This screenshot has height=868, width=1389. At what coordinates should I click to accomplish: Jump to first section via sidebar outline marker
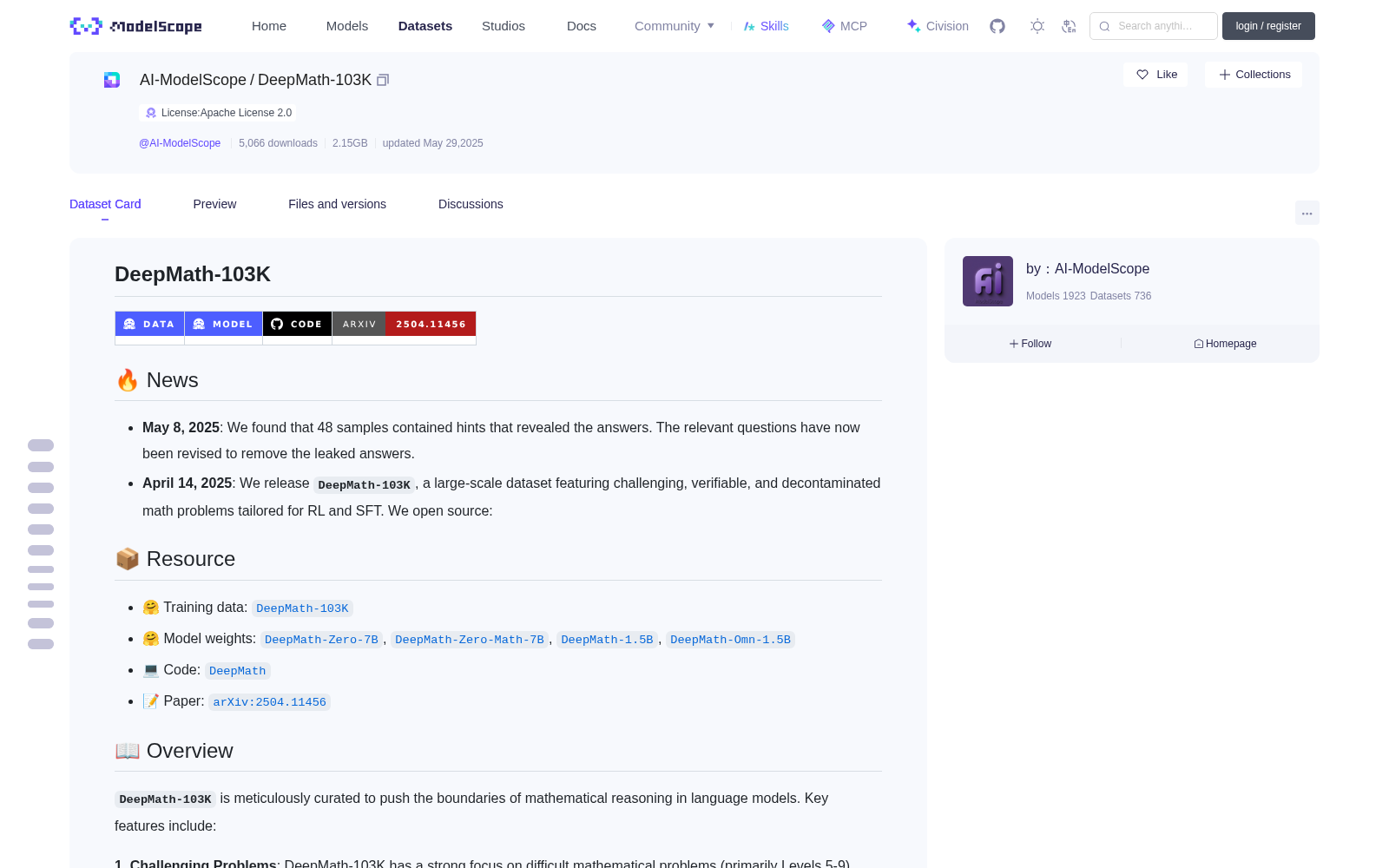click(x=41, y=445)
